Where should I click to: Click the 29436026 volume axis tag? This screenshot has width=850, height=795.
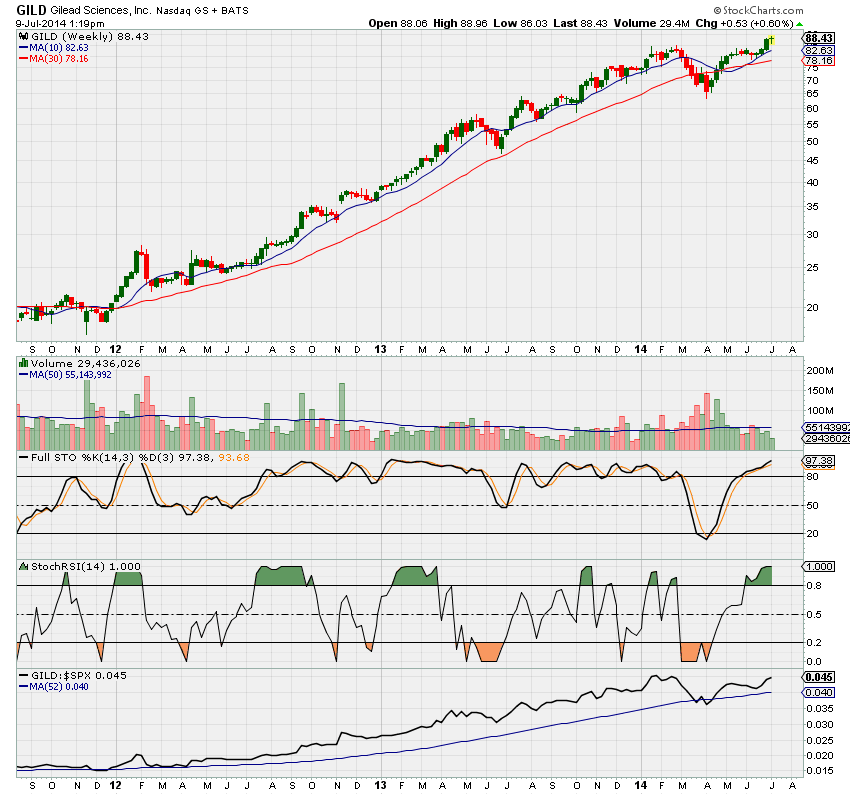[826, 438]
